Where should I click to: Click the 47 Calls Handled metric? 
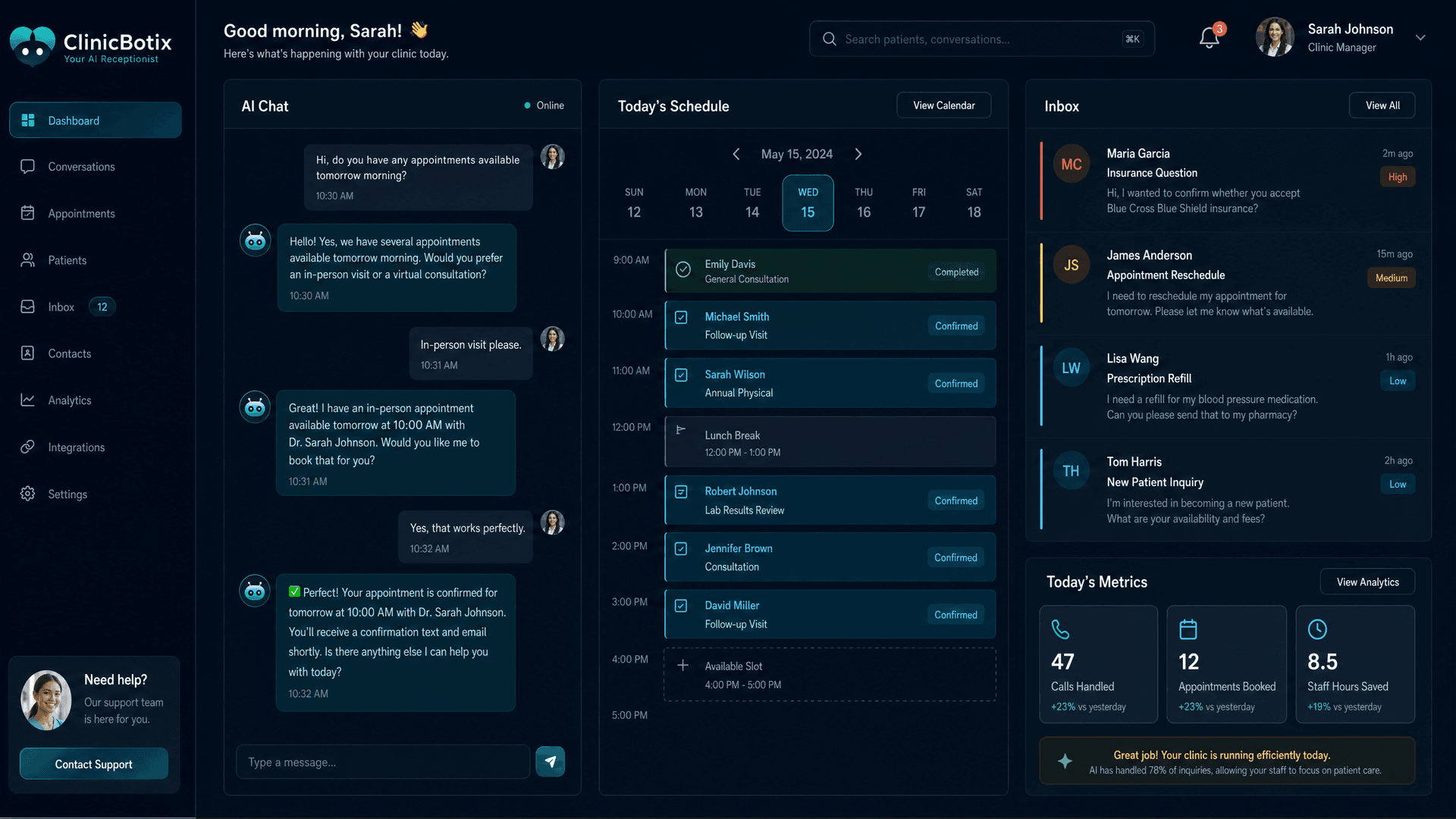[1098, 664]
